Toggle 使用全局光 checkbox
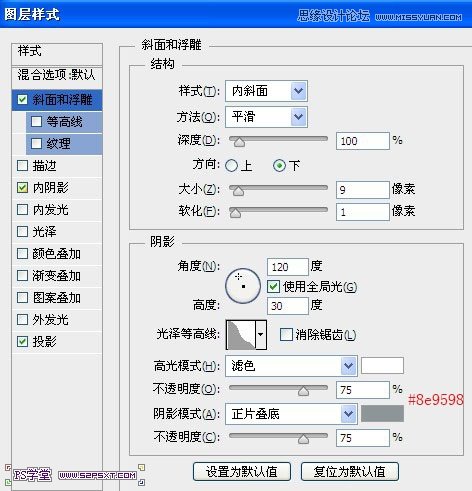 point(273,287)
